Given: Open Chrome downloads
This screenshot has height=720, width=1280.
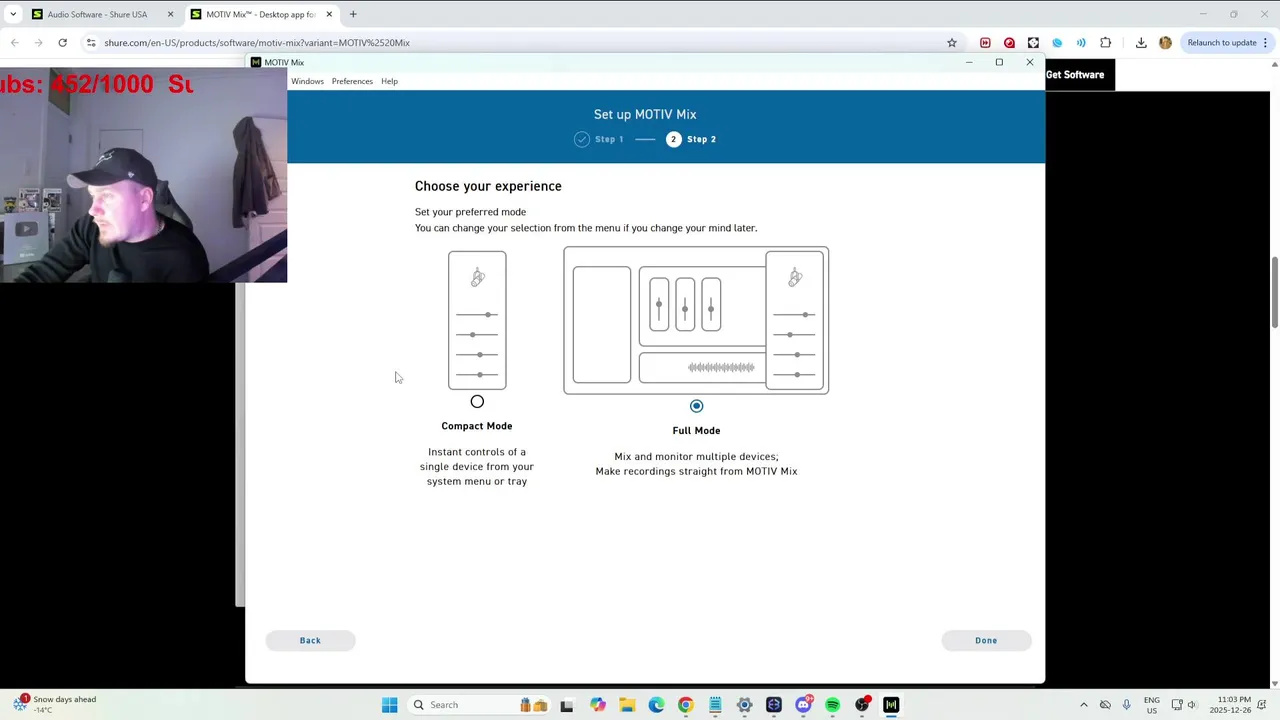Looking at the screenshot, I should (x=1141, y=43).
